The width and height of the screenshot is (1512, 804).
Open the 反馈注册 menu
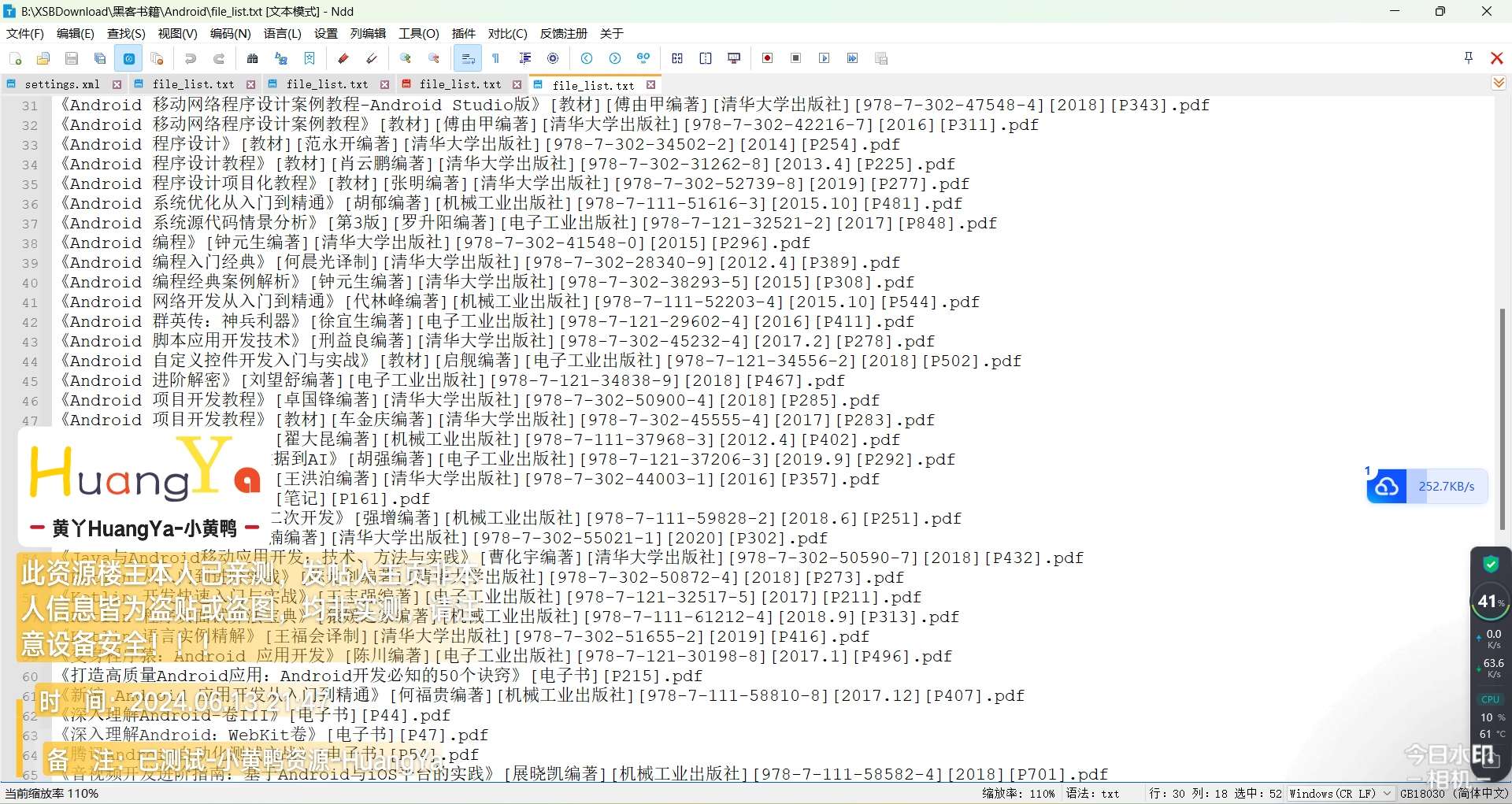pyautogui.click(x=564, y=33)
